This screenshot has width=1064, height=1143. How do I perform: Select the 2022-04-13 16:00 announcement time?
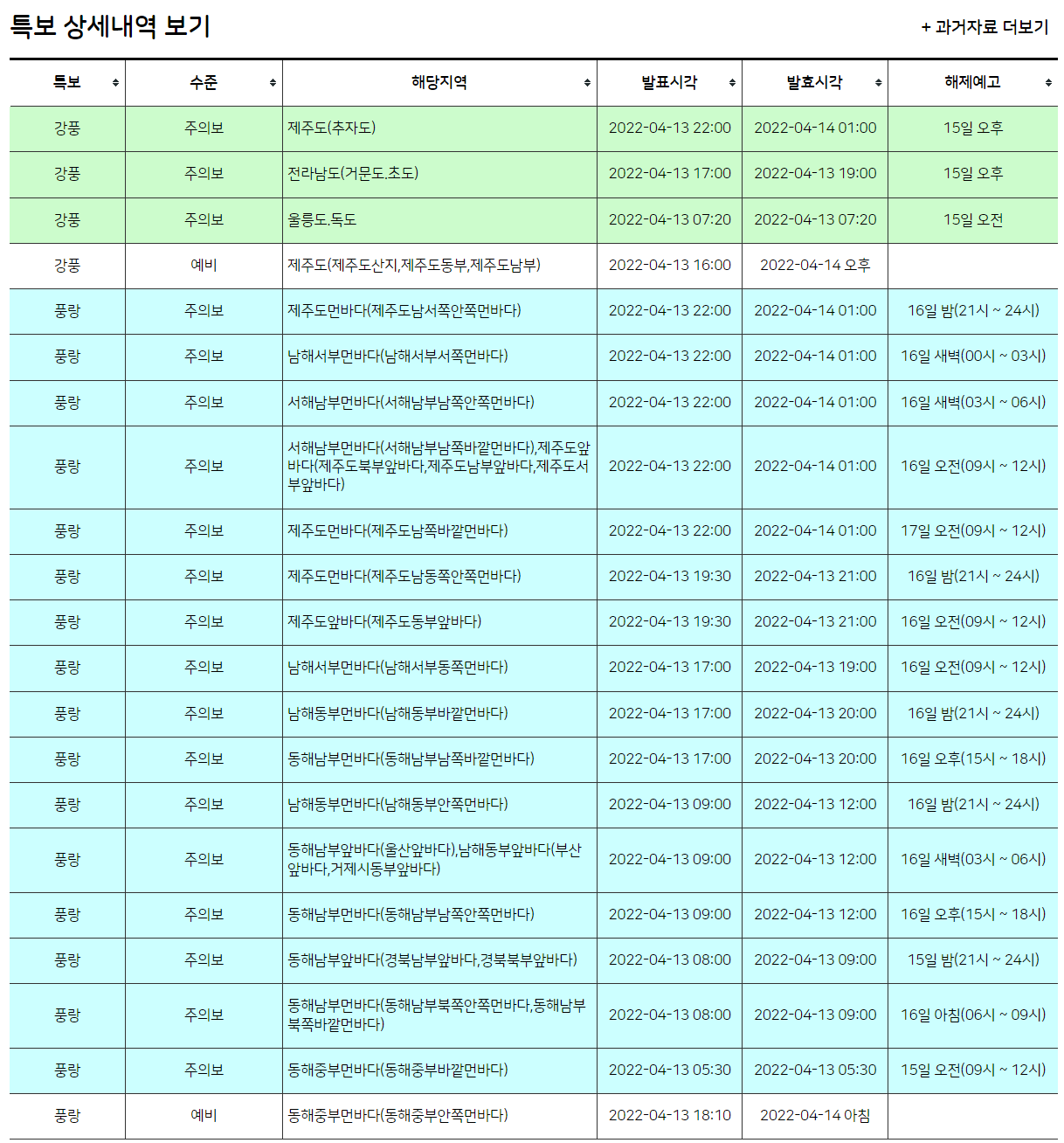[x=669, y=265]
